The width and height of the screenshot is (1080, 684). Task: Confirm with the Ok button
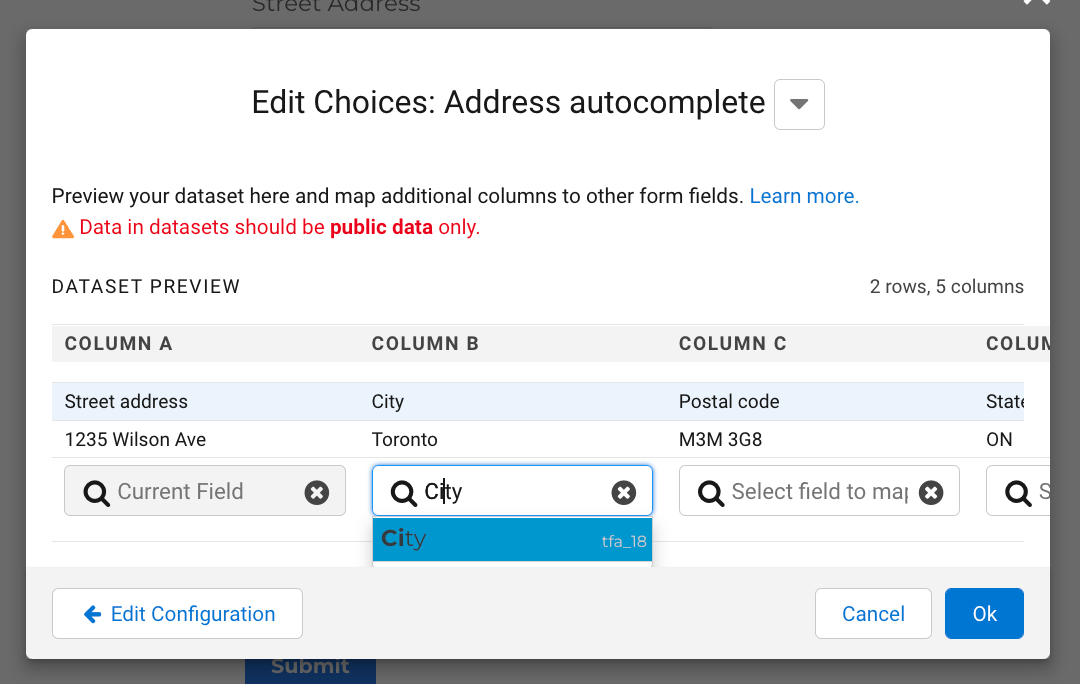click(x=984, y=613)
